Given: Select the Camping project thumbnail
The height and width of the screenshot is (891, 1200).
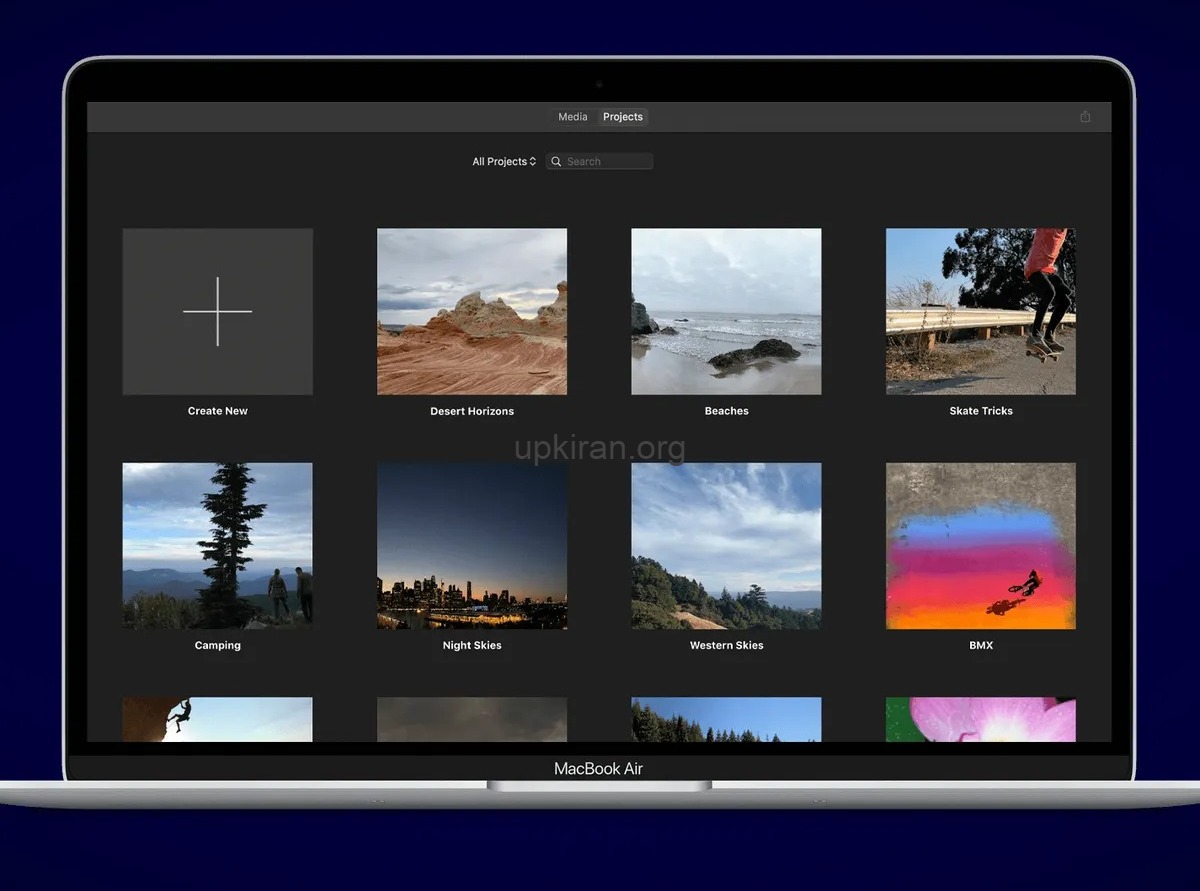Looking at the screenshot, I should point(217,546).
